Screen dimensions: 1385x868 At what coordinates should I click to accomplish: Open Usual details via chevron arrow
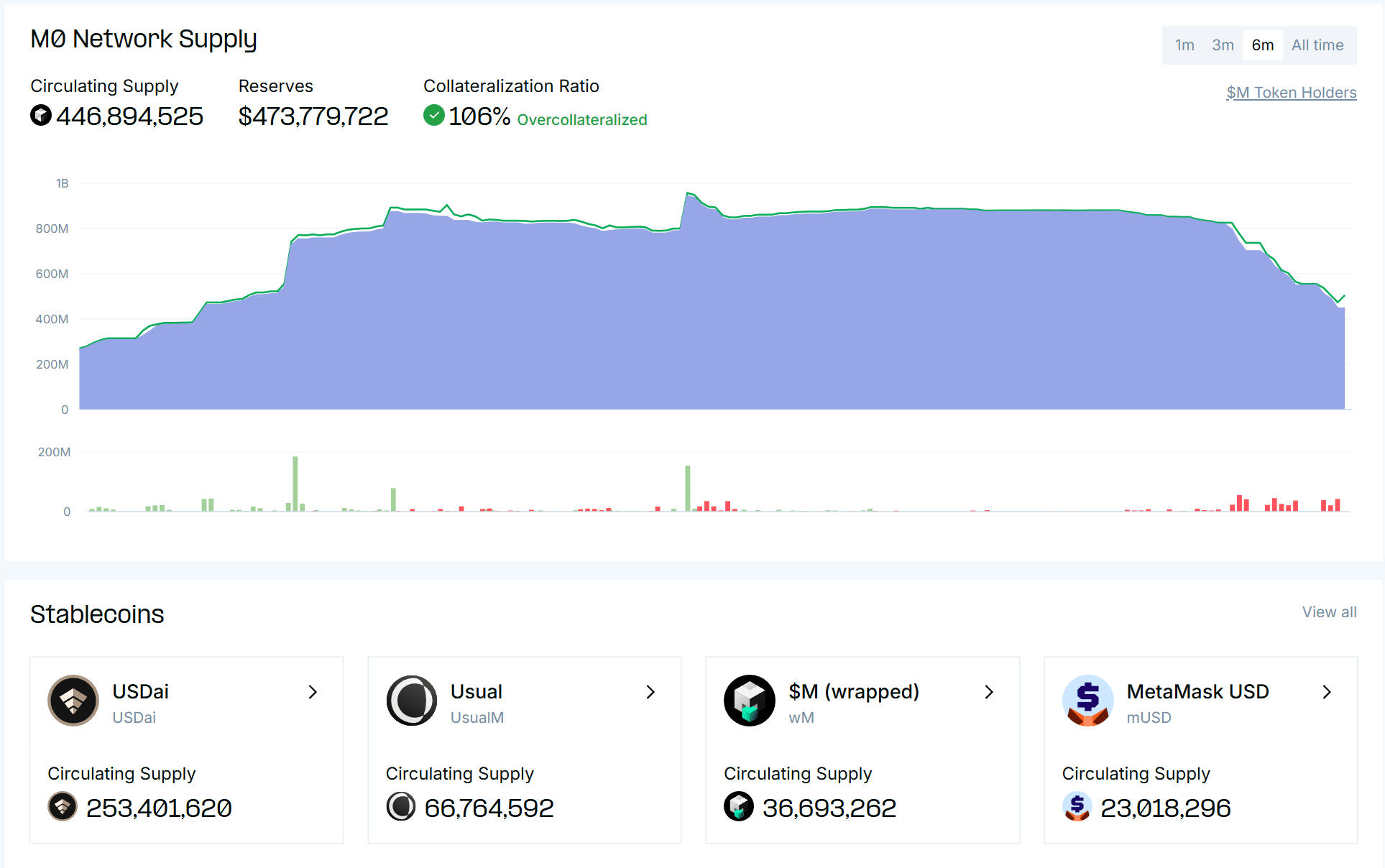(650, 692)
